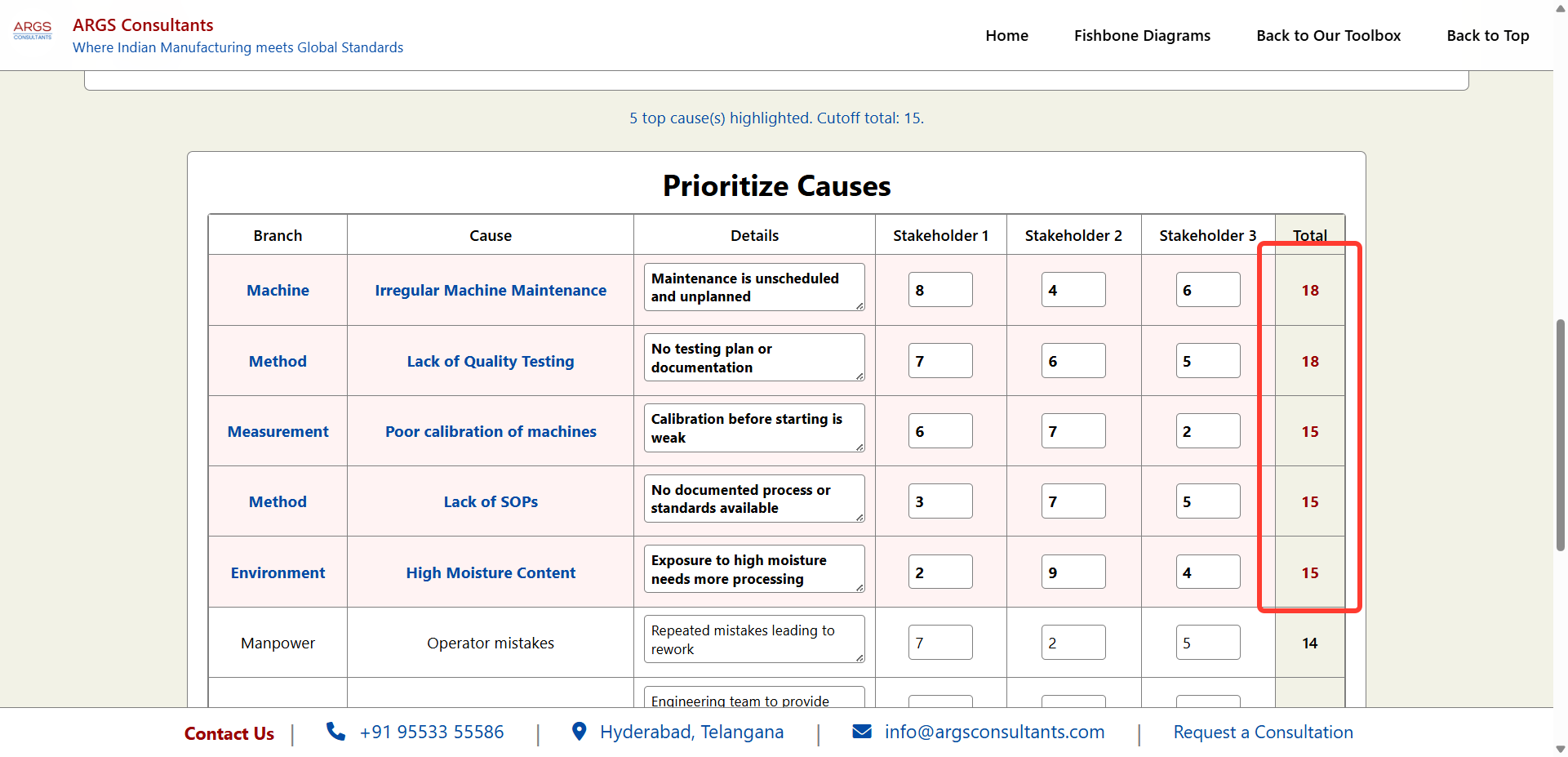Click the Machine branch cell

pos(278,290)
